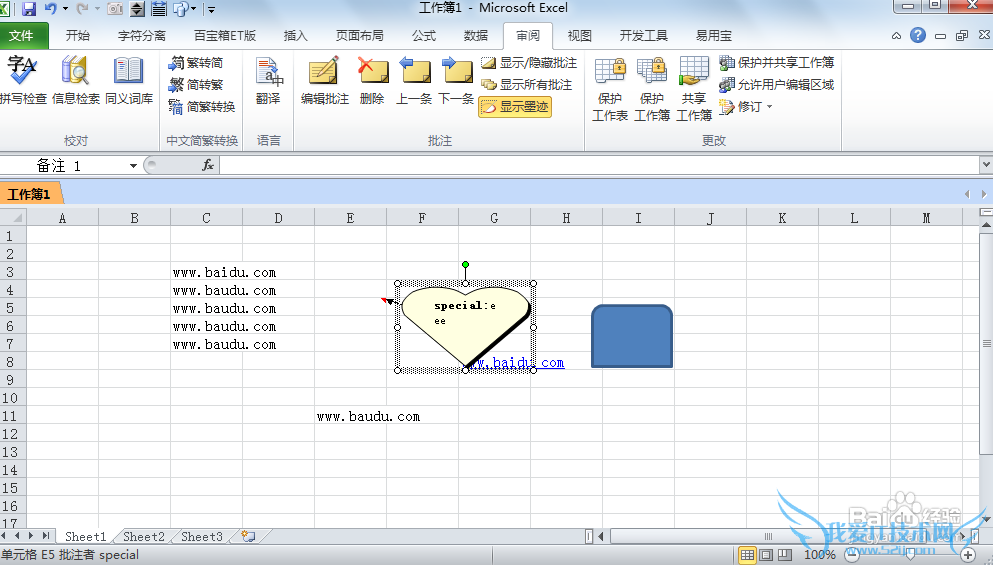The height and width of the screenshot is (565, 993).
Task: Insert a new worksheet
Action: (248, 536)
